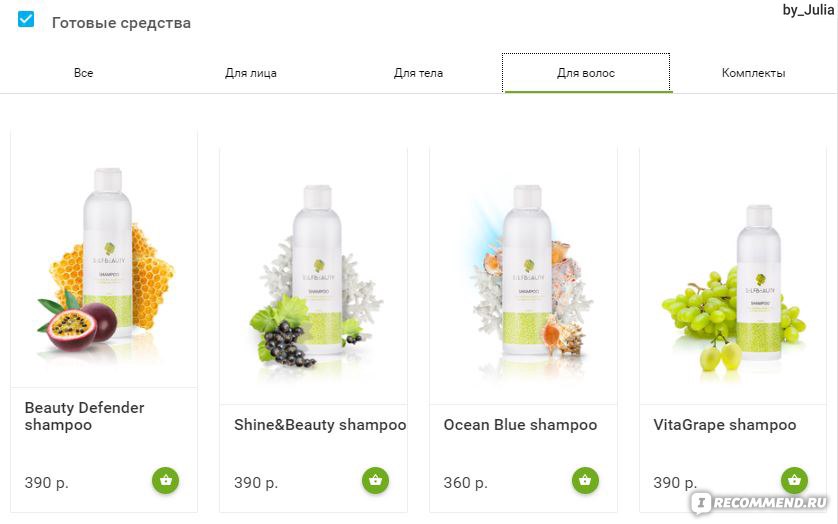Add Beauty Defender shampoo to cart

pyautogui.click(x=166, y=480)
